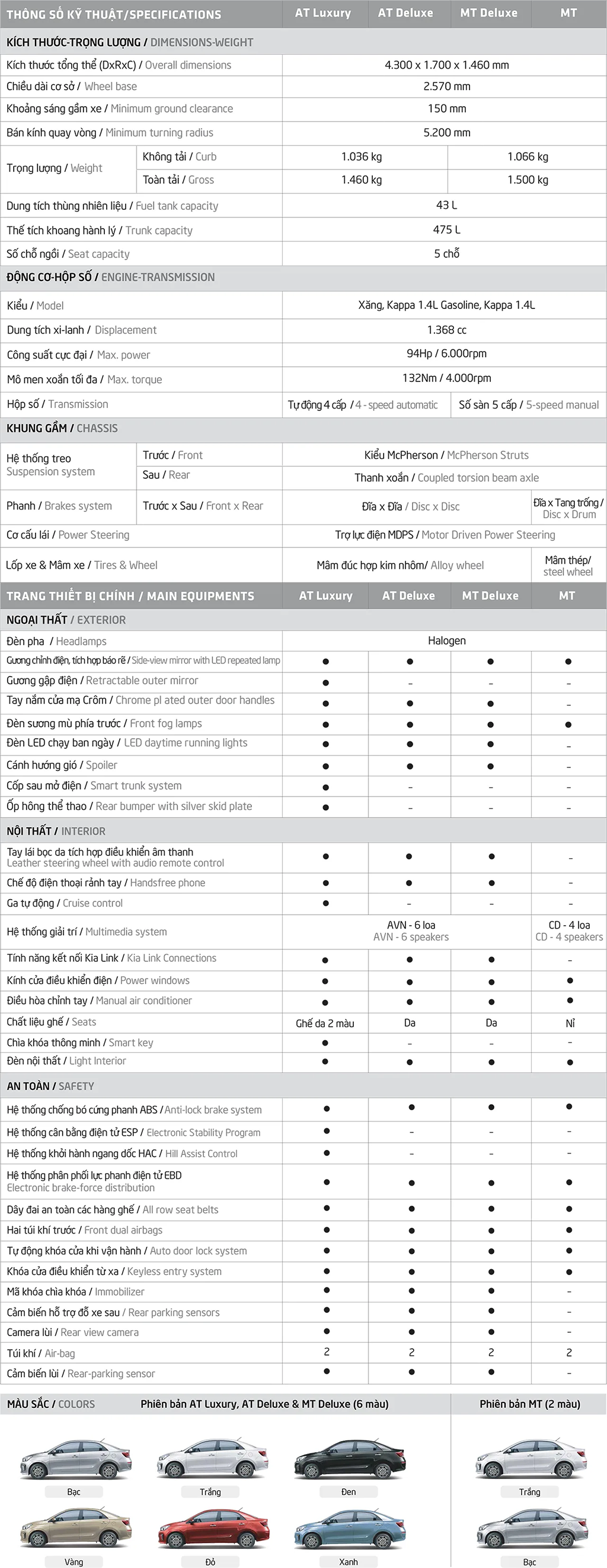Choose the blue (Xanh) car image
Screen dimensions: 607x1568
pyautogui.click(x=349, y=1529)
